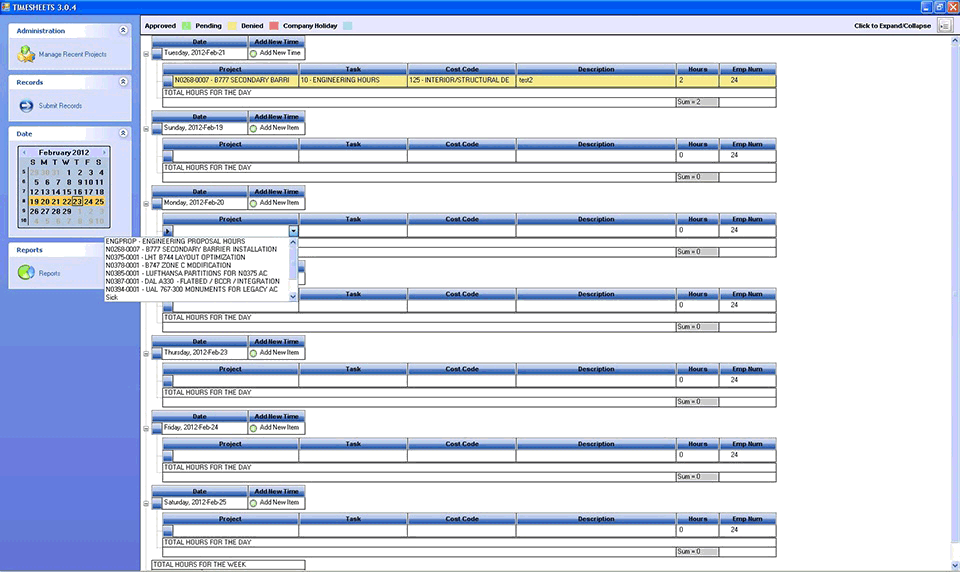Image resolution: width=960 pixels, height=572 pixels.
Task: Select row marker of Friday 2012-Feb-24 date row
Action: pyautogui.click(x=157, y=427)
